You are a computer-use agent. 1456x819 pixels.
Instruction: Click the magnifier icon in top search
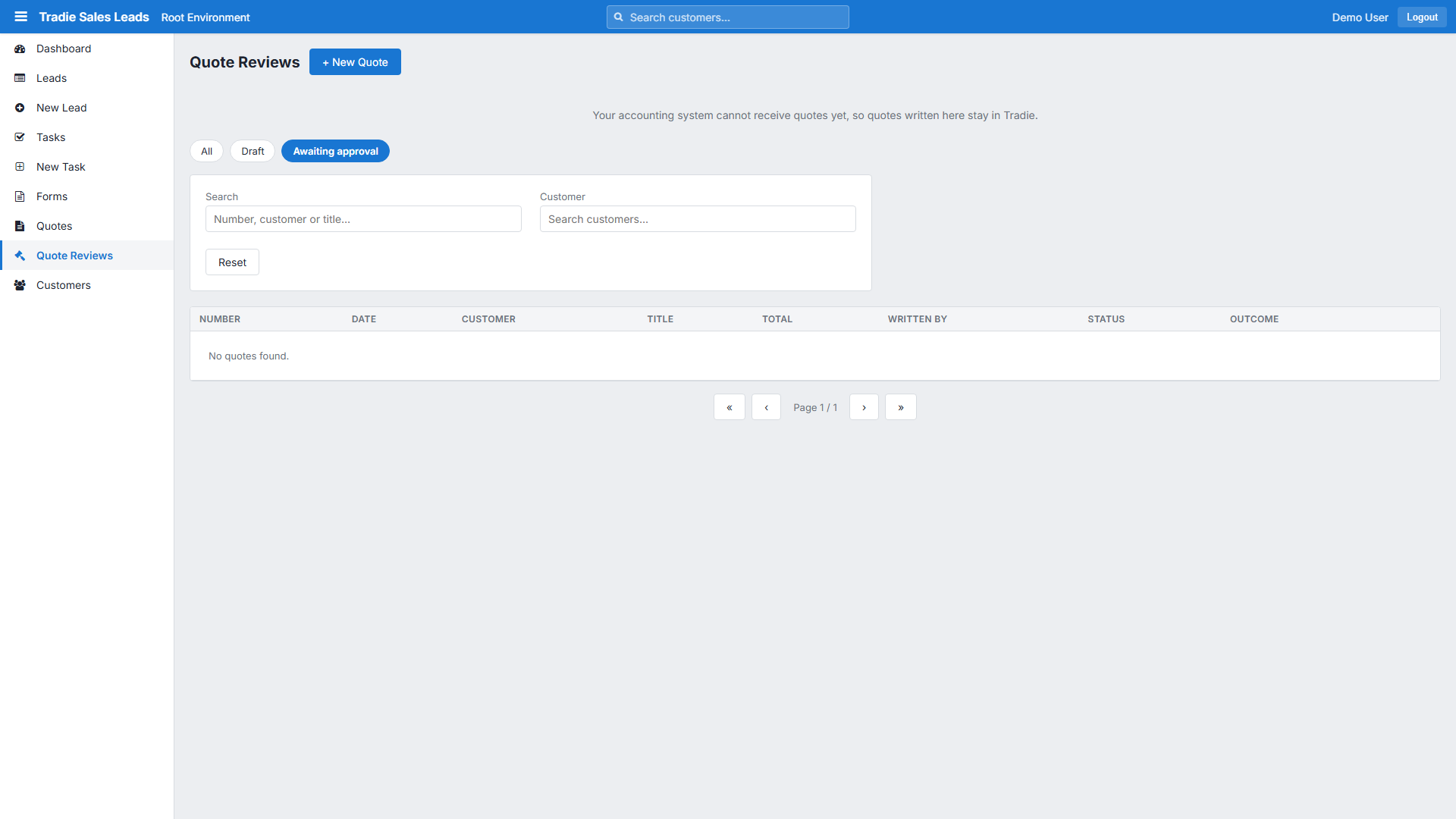[x=619, y=17]
